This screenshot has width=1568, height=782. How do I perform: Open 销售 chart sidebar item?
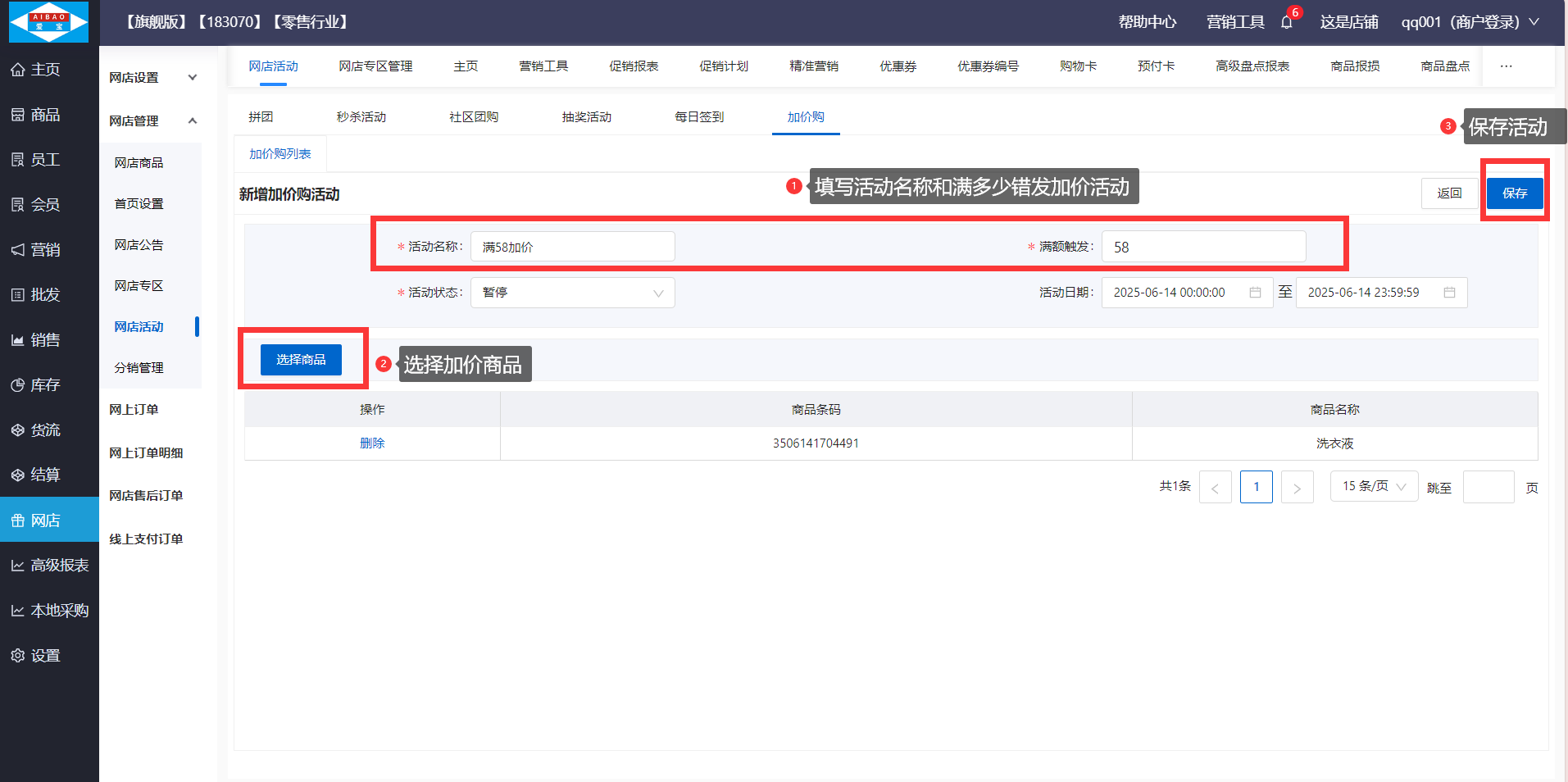pos(35,340)
